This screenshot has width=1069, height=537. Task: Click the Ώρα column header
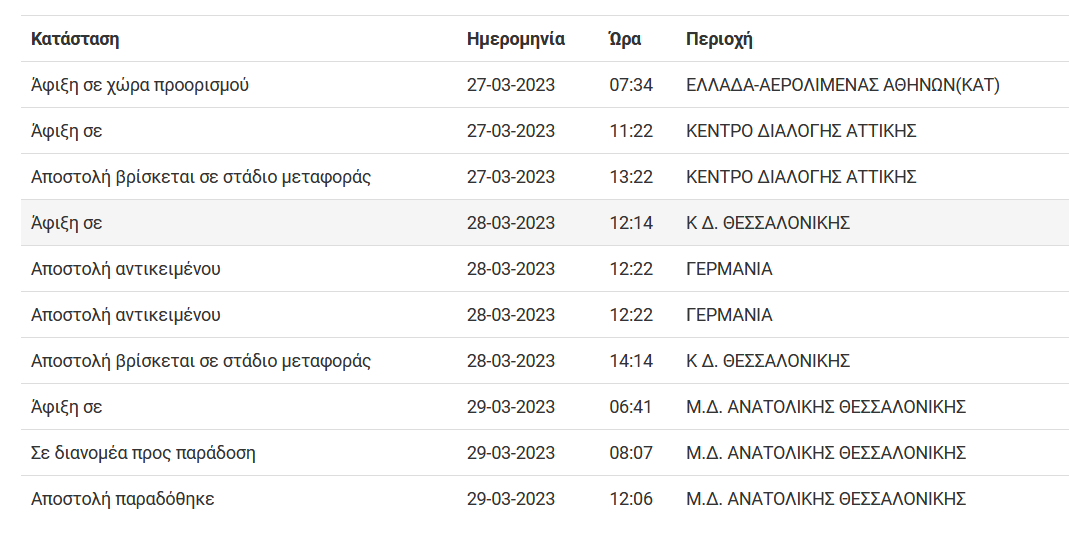pyautogui.click(x=624, y=39)
